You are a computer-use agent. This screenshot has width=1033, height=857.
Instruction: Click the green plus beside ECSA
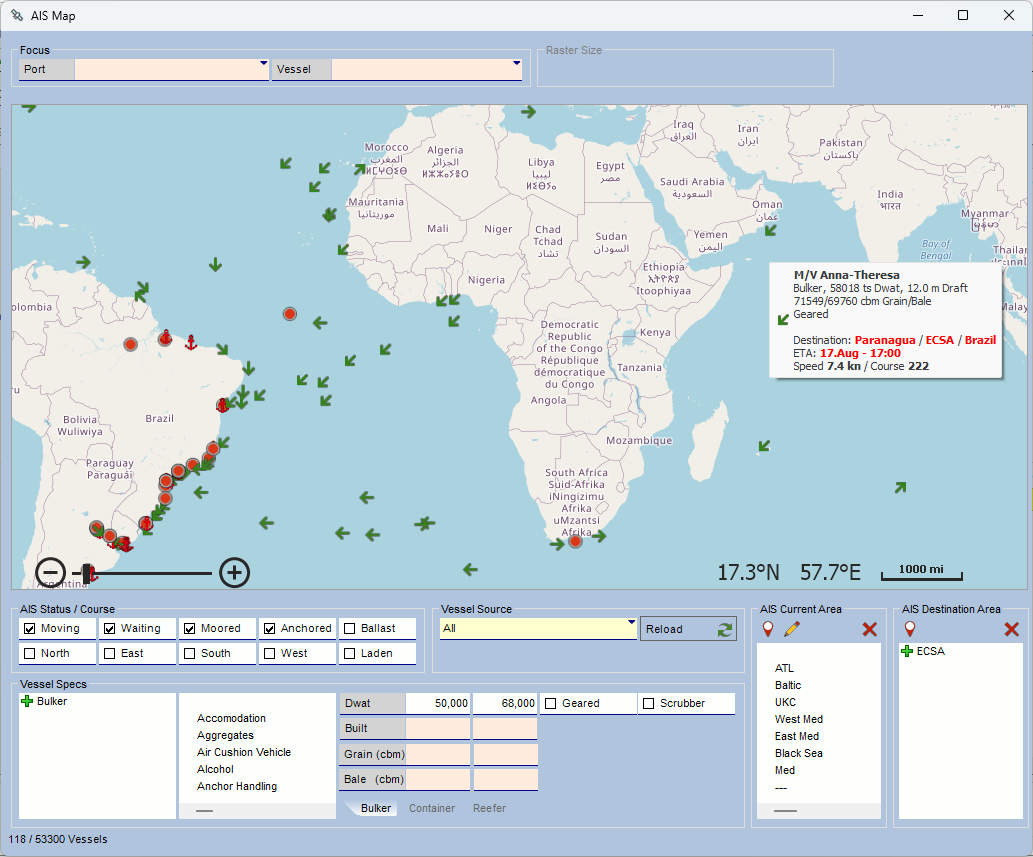coord(907,651)
